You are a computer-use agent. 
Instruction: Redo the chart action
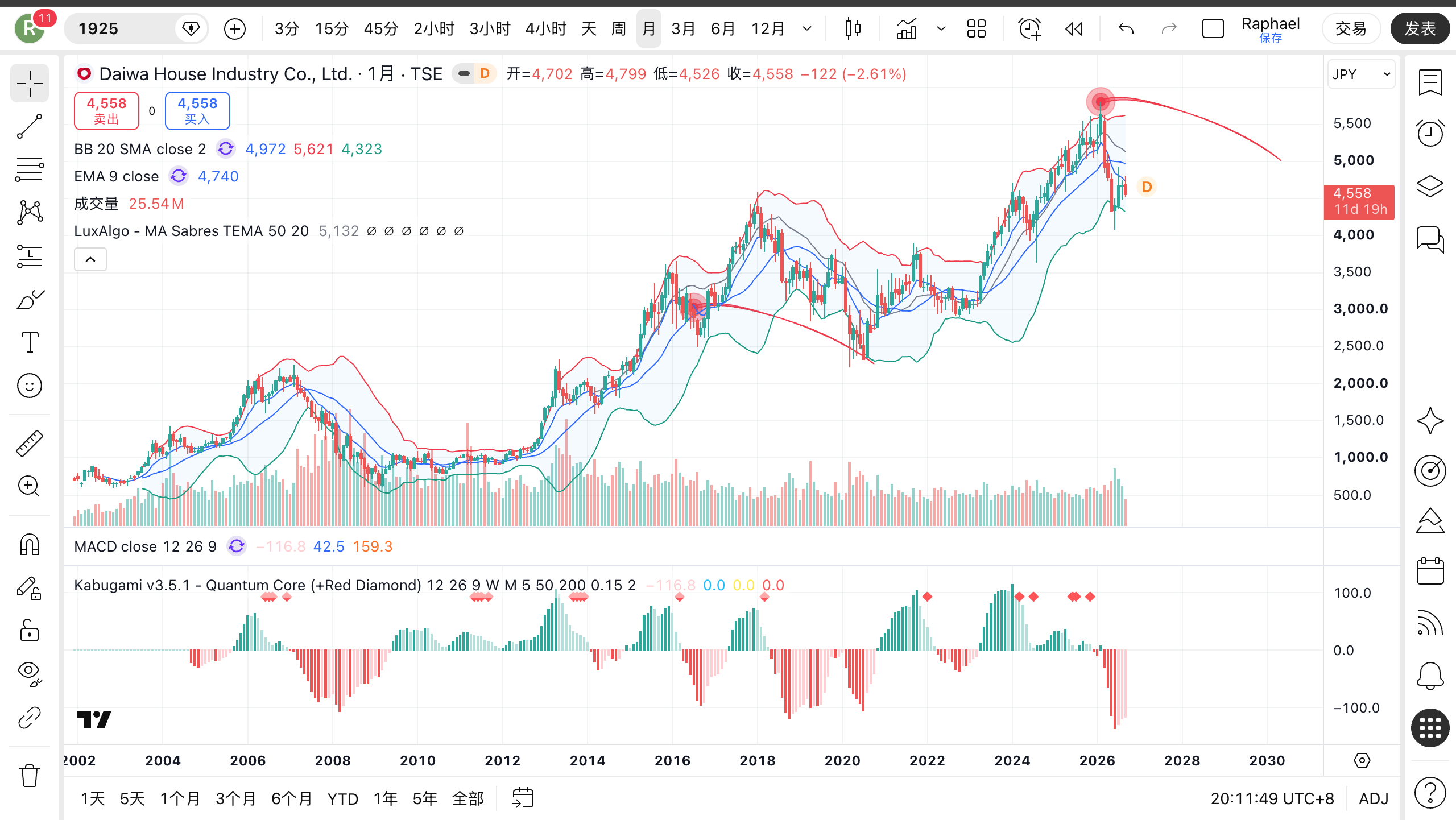click(x=1169, y=28)
